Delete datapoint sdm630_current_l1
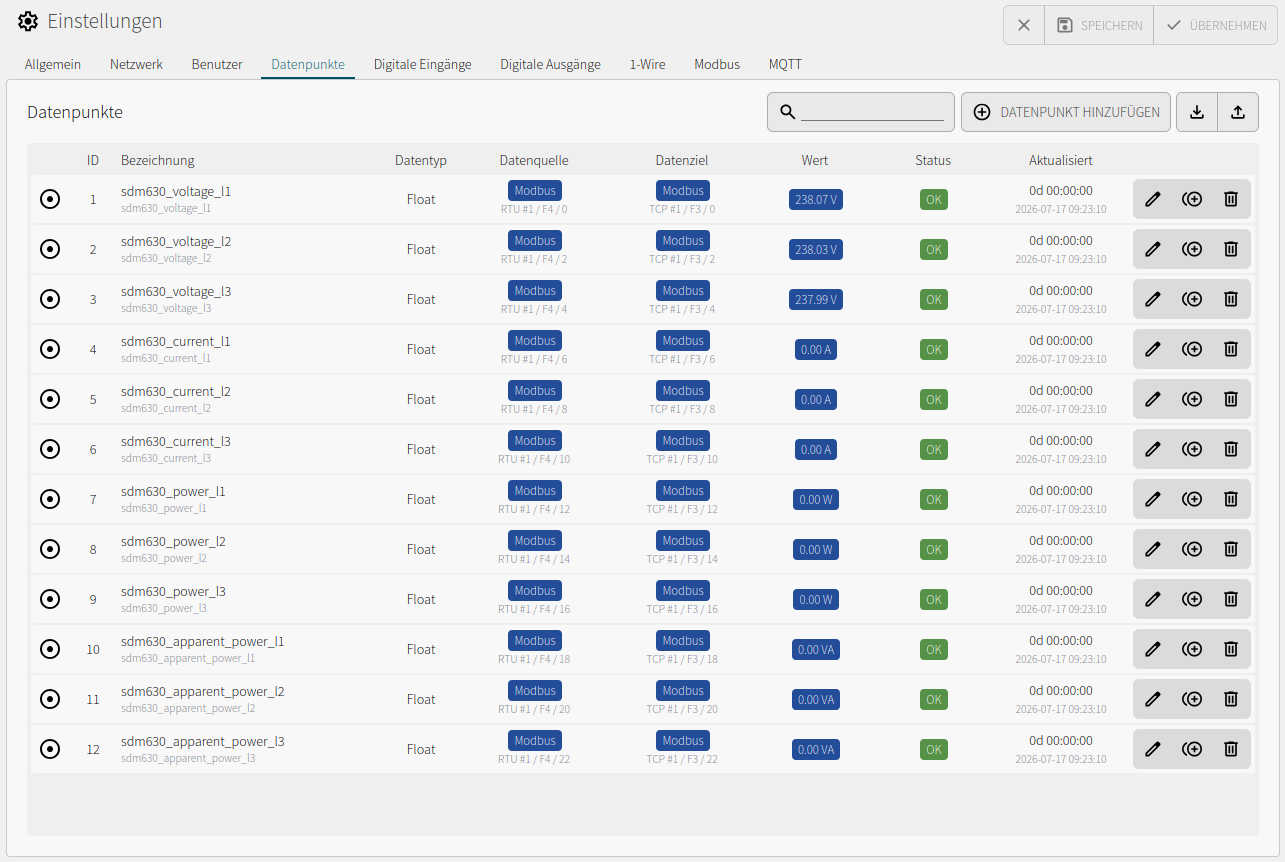Viewport: 1285px width, 862px height. click(1231, 349)
